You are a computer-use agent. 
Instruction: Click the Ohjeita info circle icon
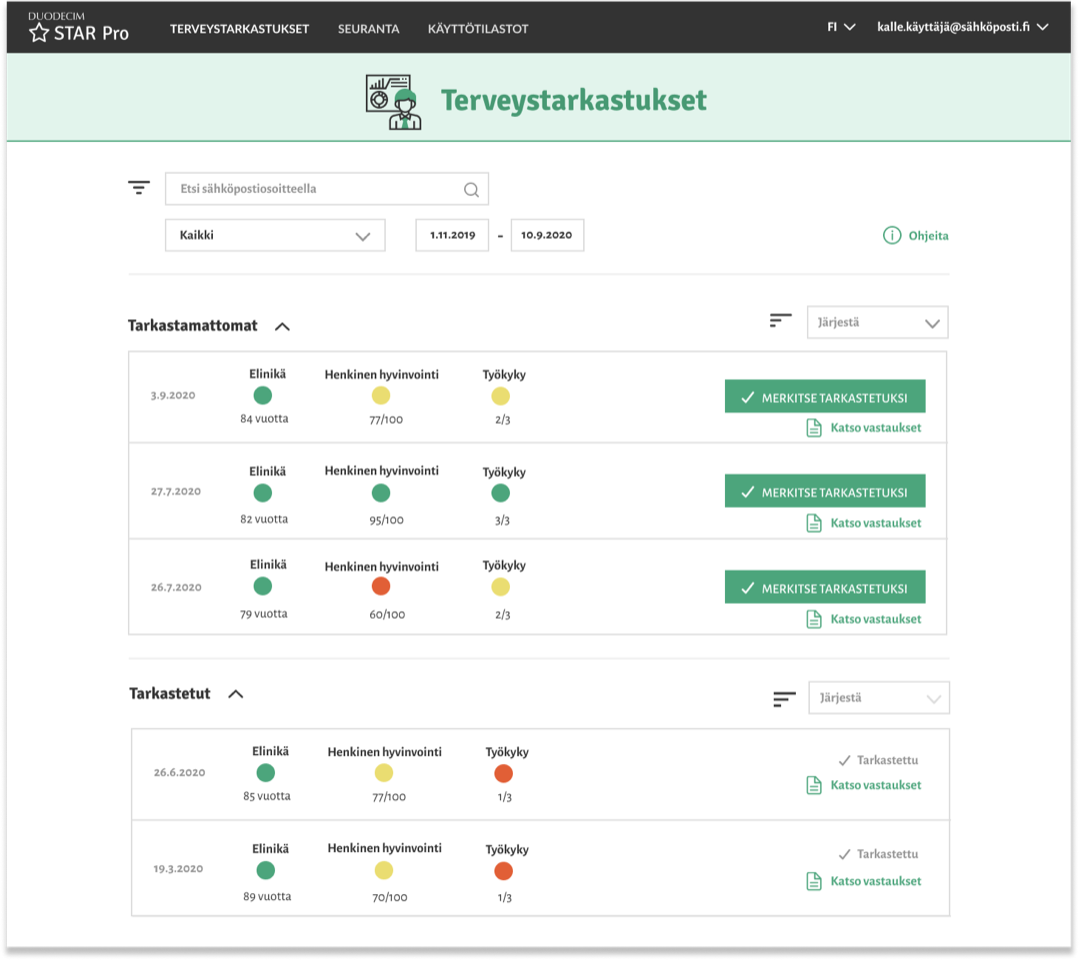(x=892, y=235)
